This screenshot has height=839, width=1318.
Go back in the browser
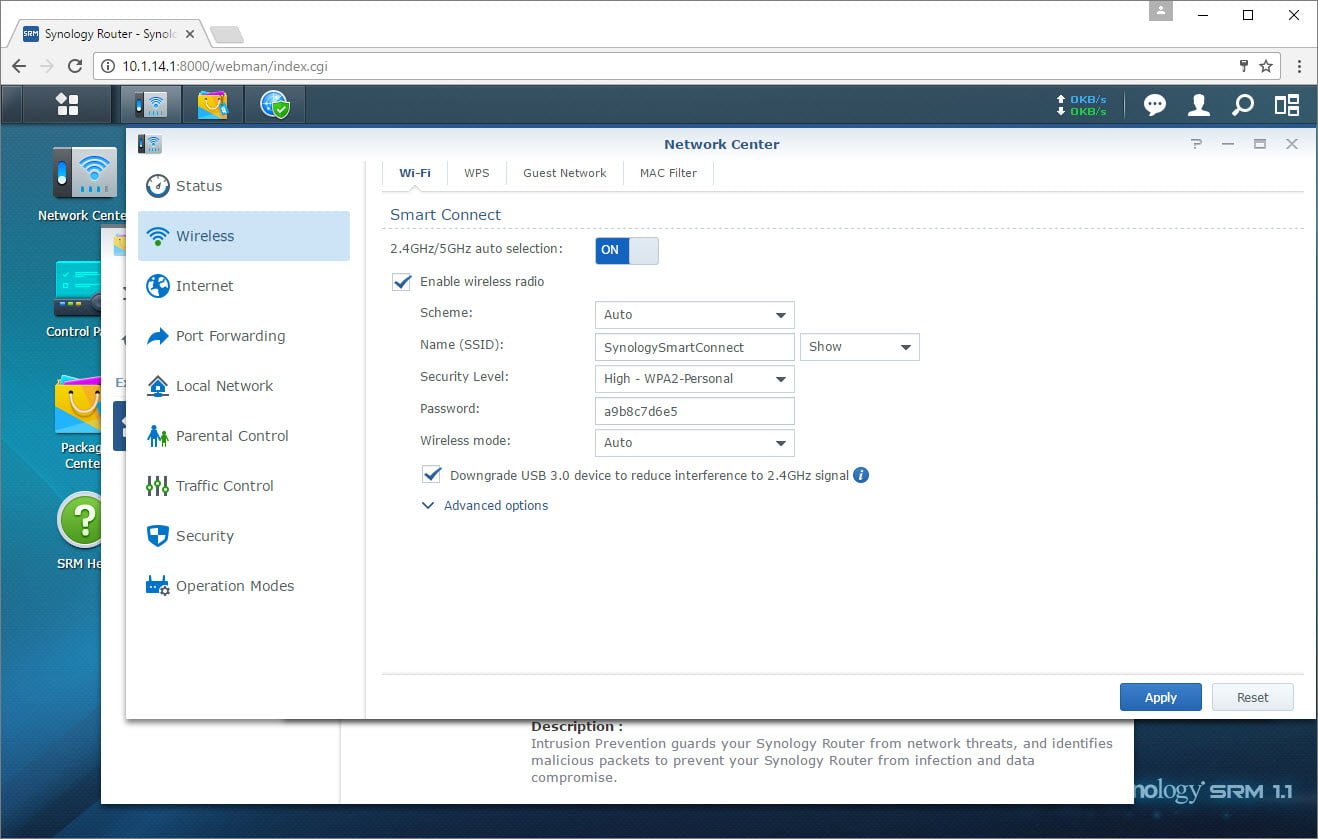19,66
